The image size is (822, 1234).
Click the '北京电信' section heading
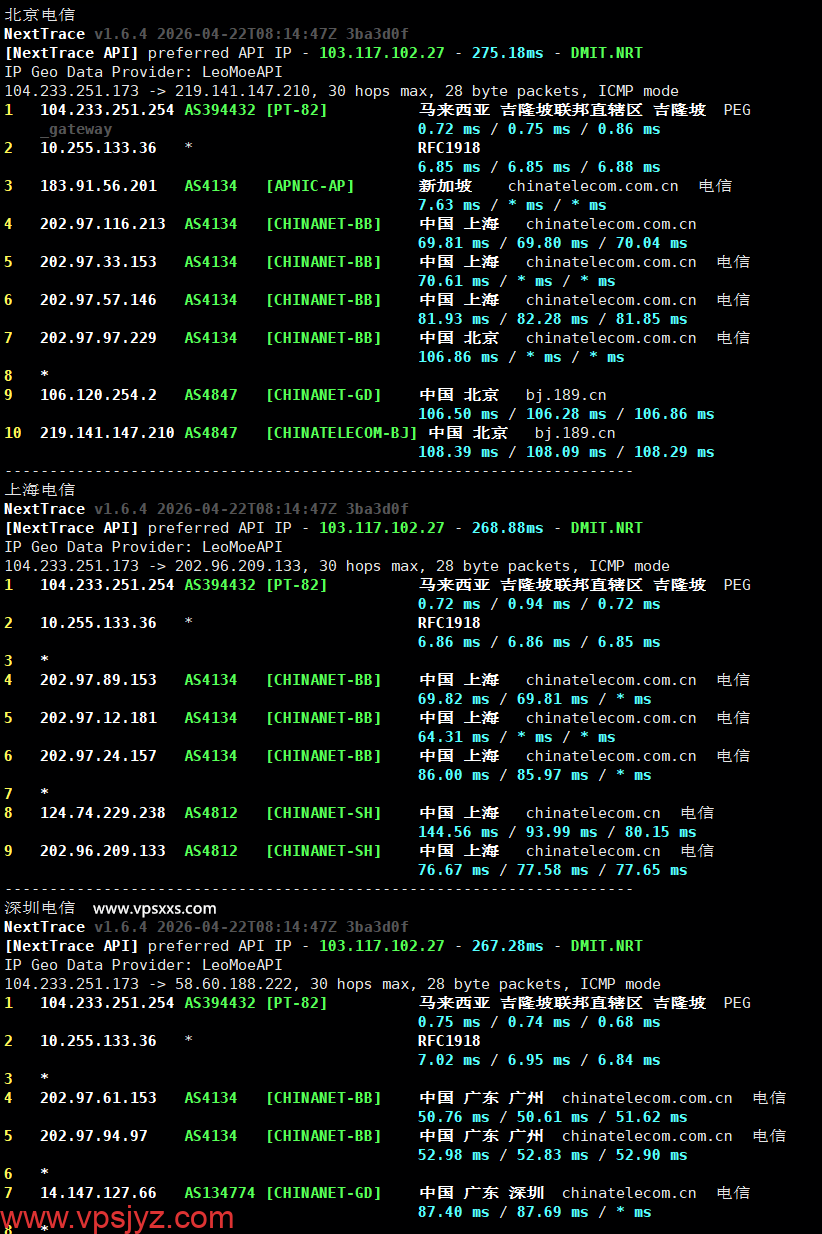tap(40, 15)
